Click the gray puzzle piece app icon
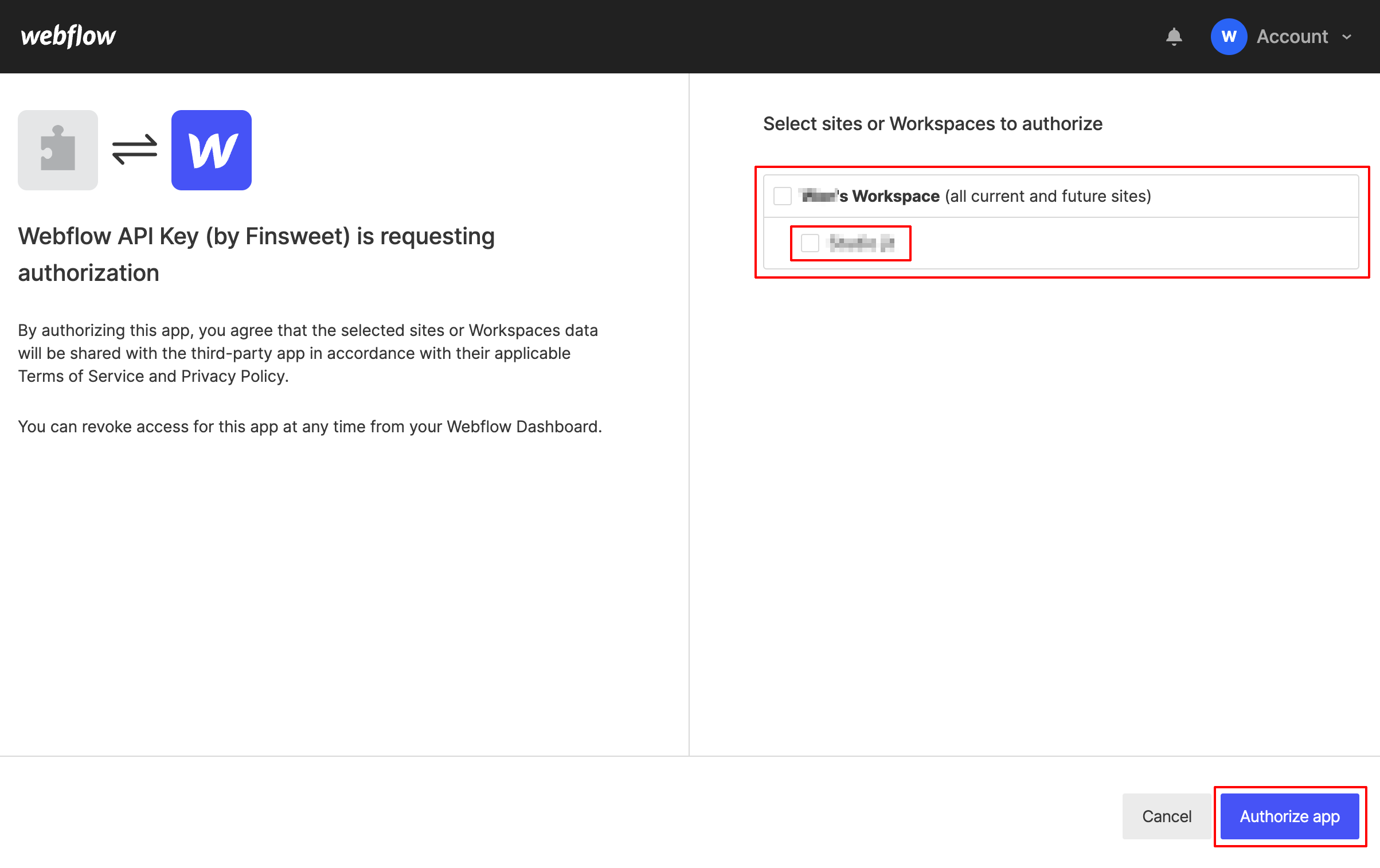Screen dimensions: 1380x868 click(58, 150)
